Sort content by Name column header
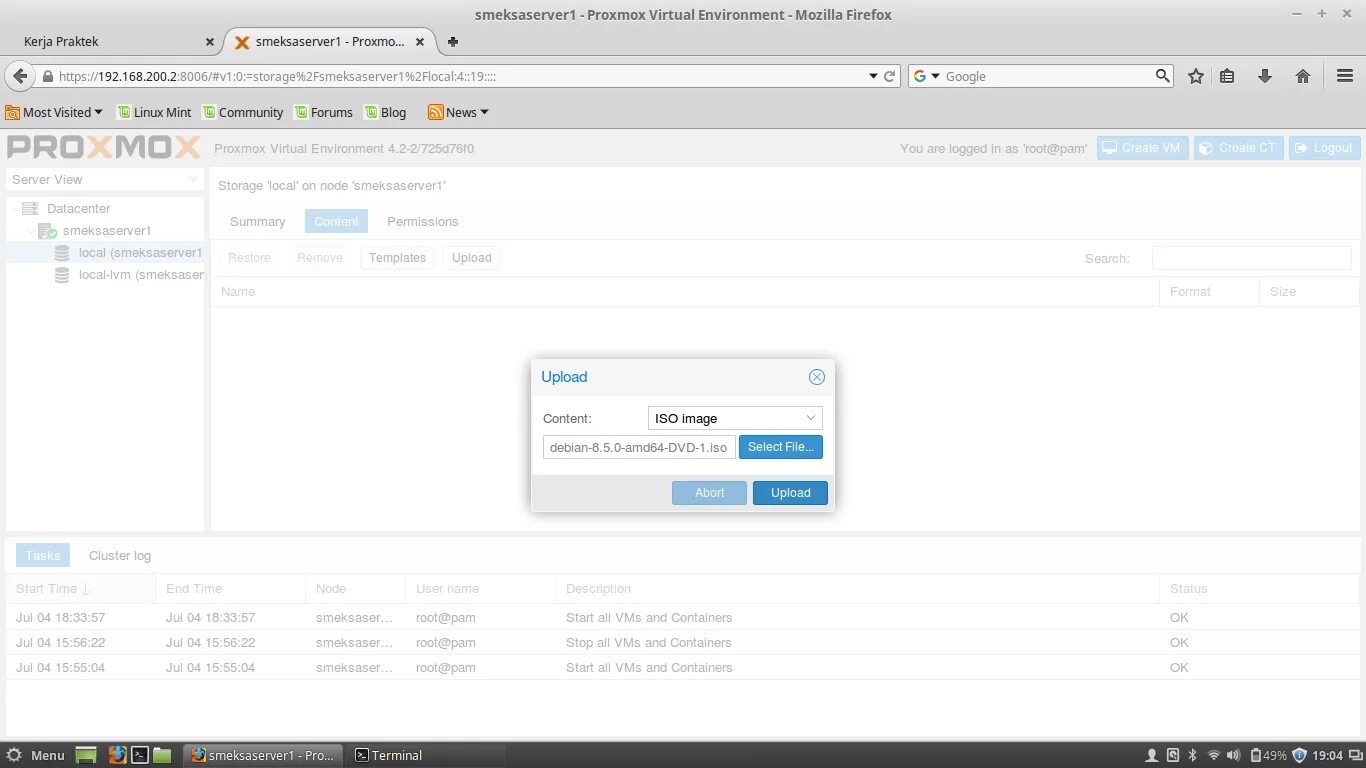The width and height of the screenshot is (1366, 768). tap(685, 292)
